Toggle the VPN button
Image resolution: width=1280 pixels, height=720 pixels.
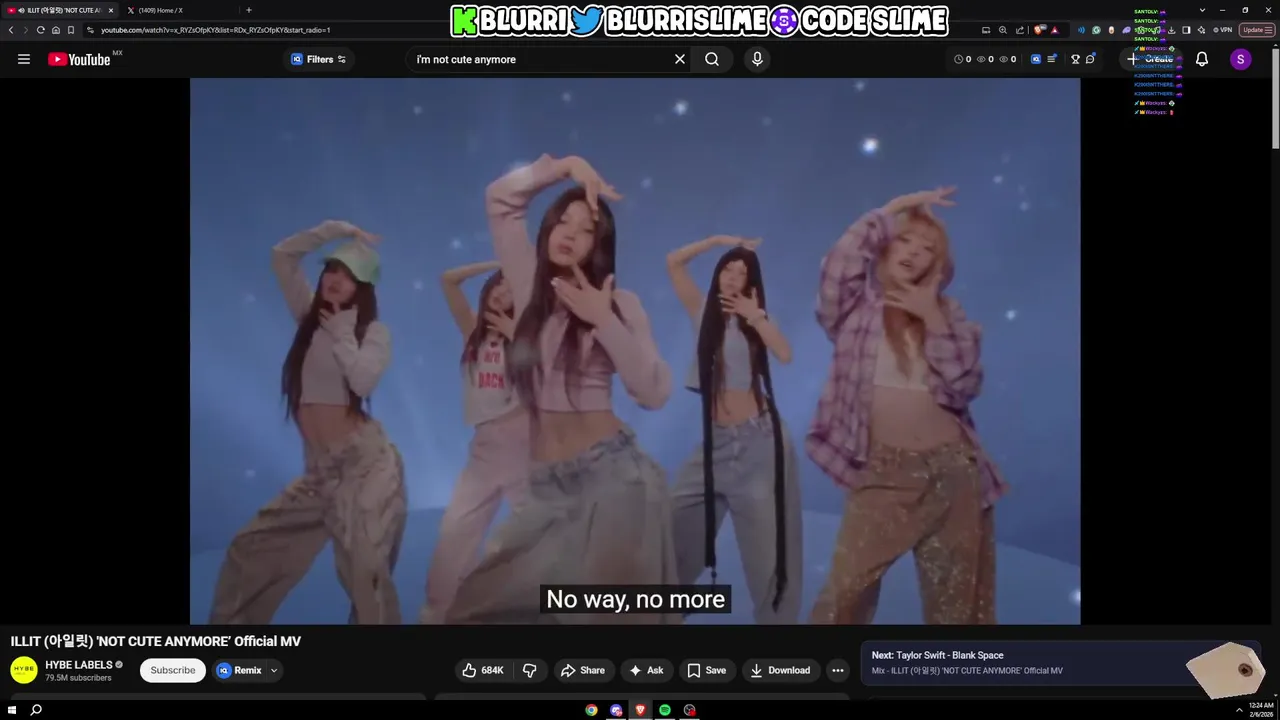coord(1222,30)
